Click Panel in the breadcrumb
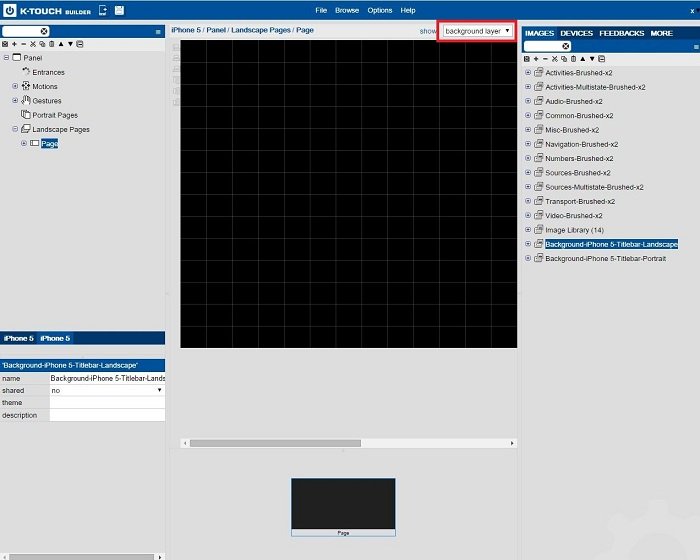This screenshot has width=700, height=560. tap(216, 30)
